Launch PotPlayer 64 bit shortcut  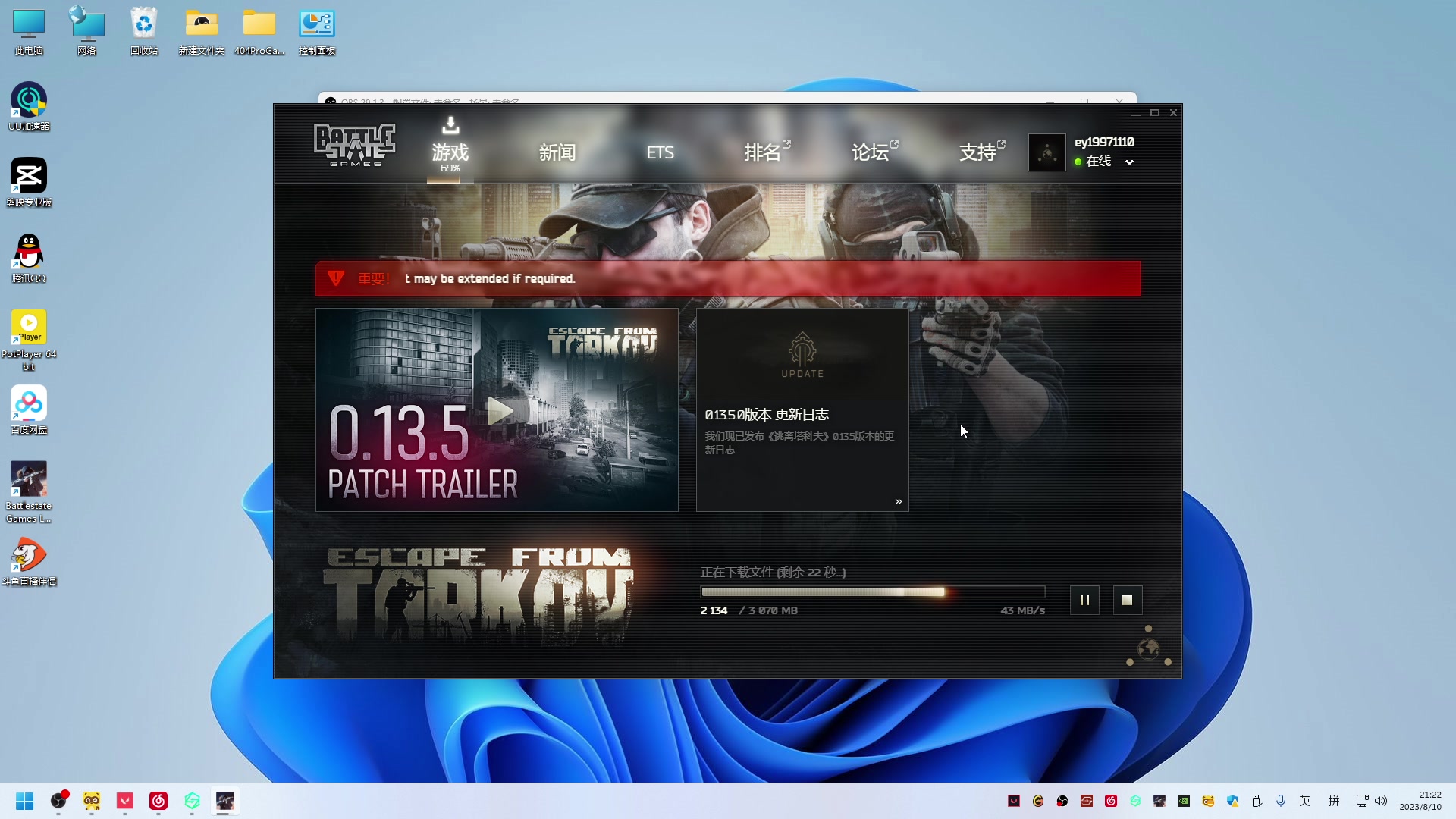click(x=29, y=340)
